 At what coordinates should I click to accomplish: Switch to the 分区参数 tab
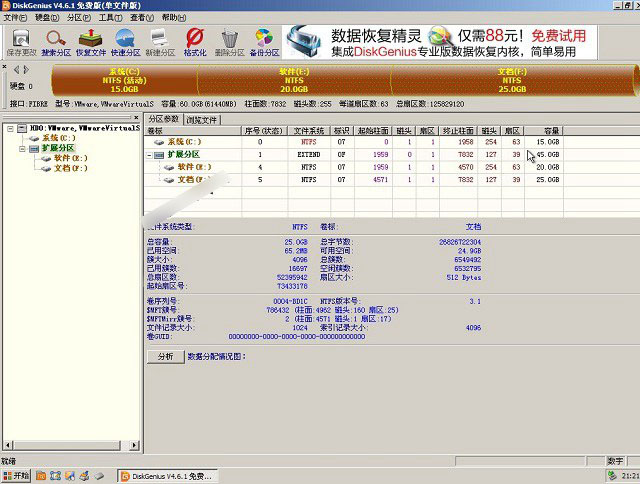pos(164,119)
